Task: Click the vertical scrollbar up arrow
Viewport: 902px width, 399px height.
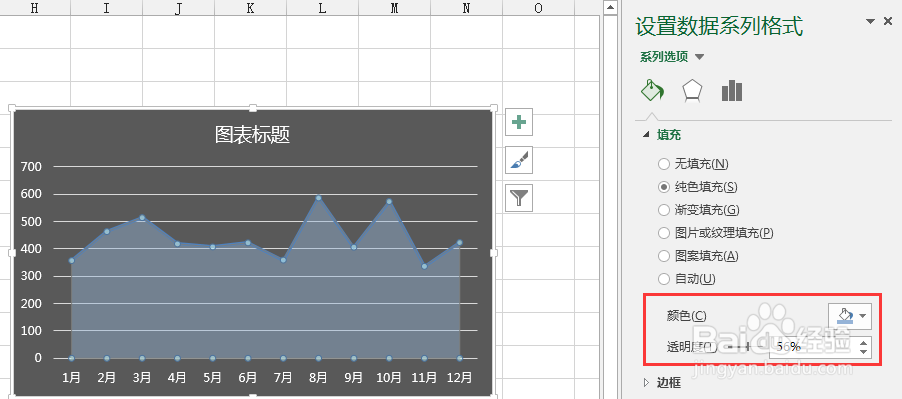Action: pos(610,7)
